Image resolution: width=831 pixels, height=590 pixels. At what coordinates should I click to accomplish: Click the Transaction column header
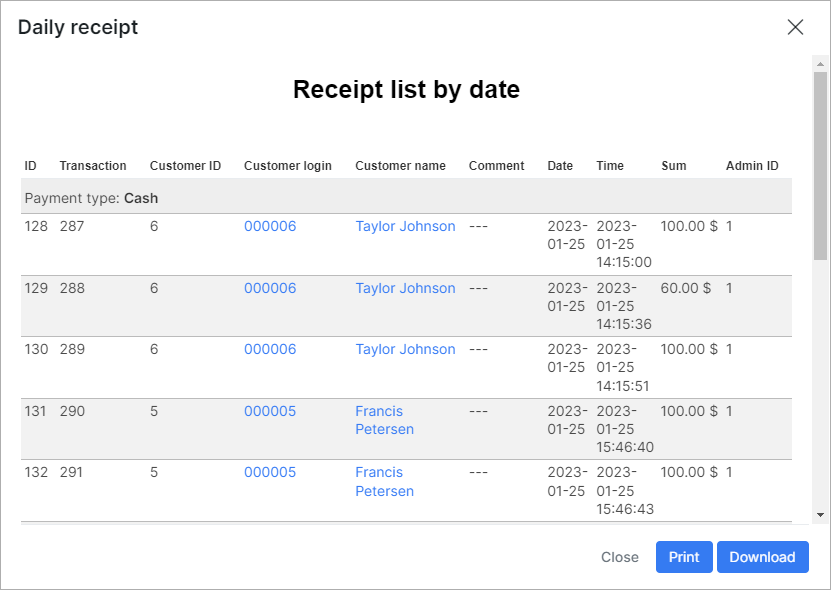(x=93, y=166)
